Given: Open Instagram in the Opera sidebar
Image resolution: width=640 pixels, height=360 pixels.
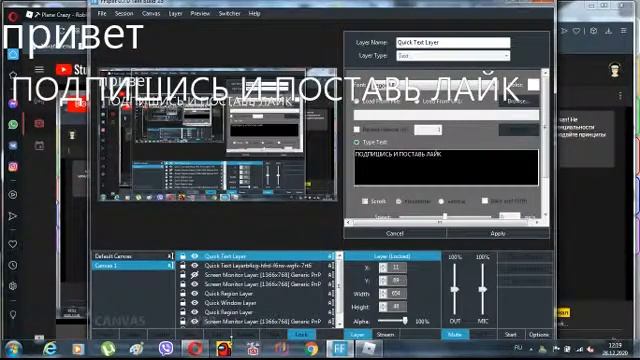Looking at the screenshot, I should pos(13,167).
